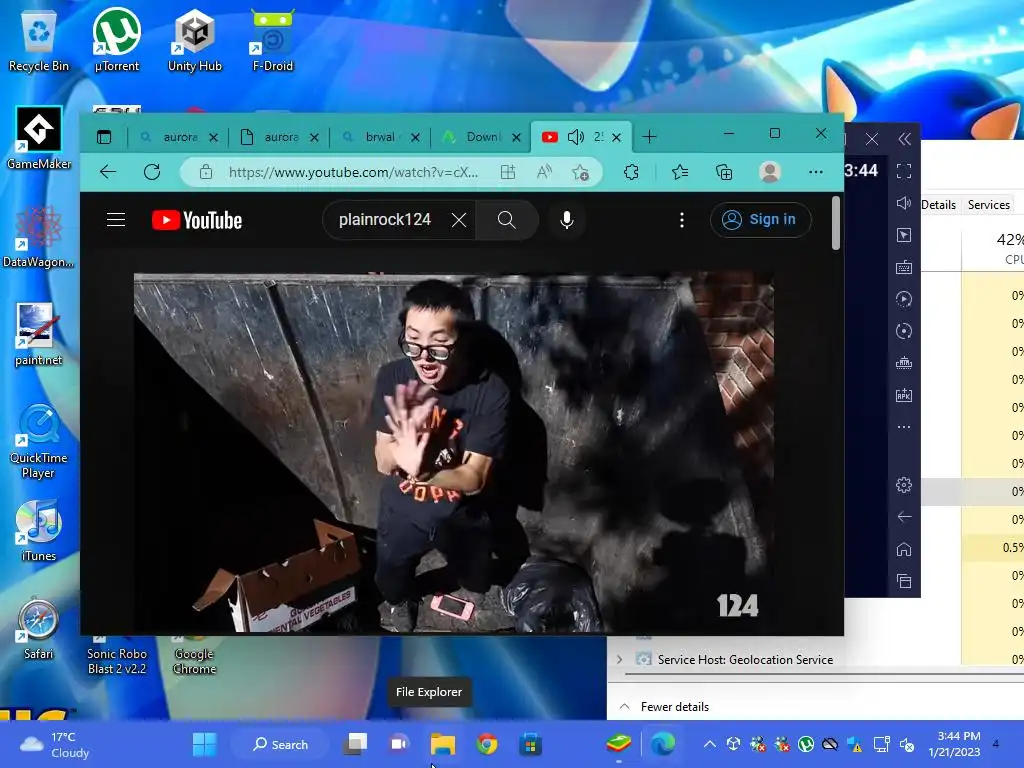Show more BlueStacks toolbar options
Image resolution: width=1024 pixels, height=768 pixels.
(x=904, y=427)
